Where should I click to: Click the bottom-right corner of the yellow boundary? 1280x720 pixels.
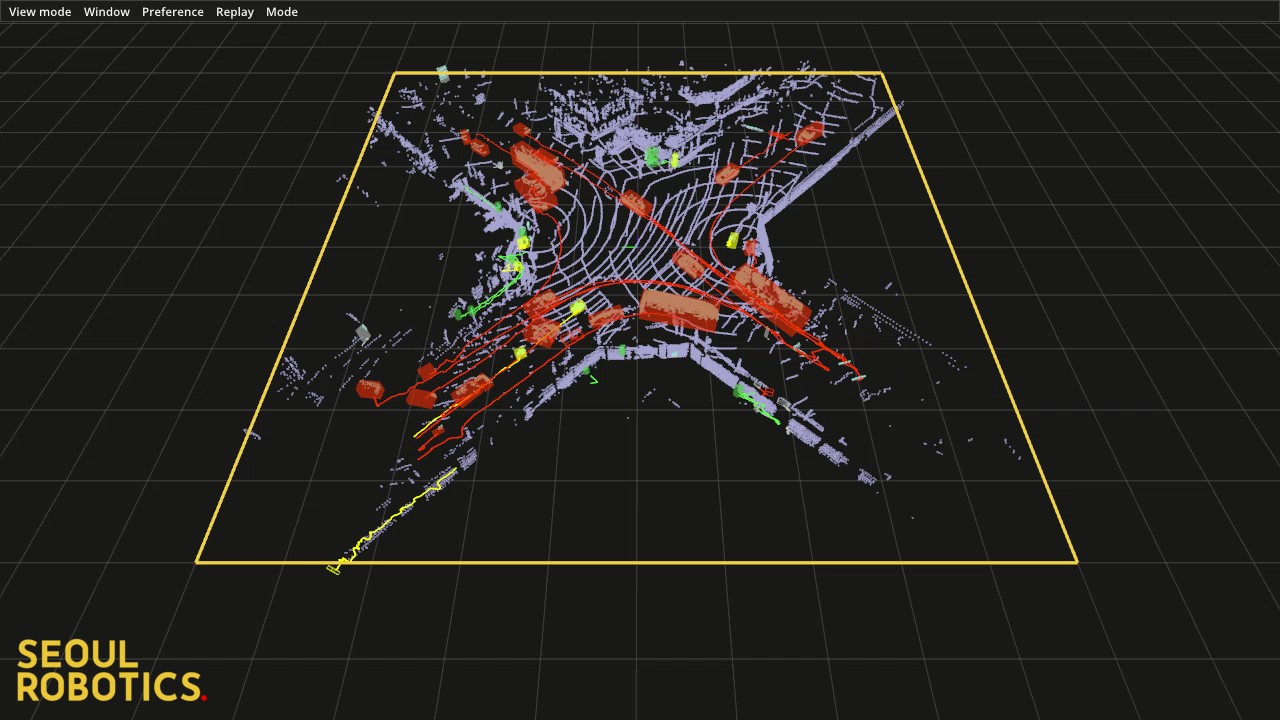pyautogui.click(x=1077, y=562)
